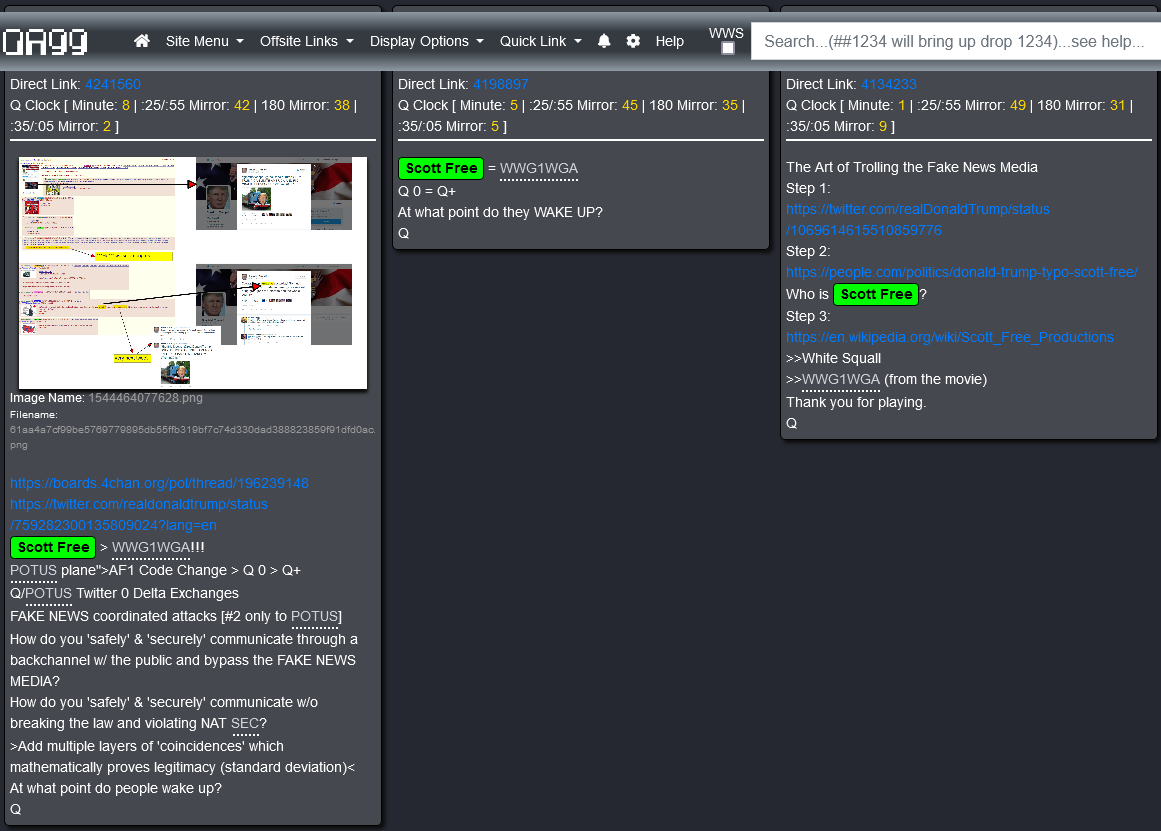The height and width of the screenshot is (831, 1161).
Task: Click WWG1WGA before '(from the movie)'
Action: coord(840,380)
